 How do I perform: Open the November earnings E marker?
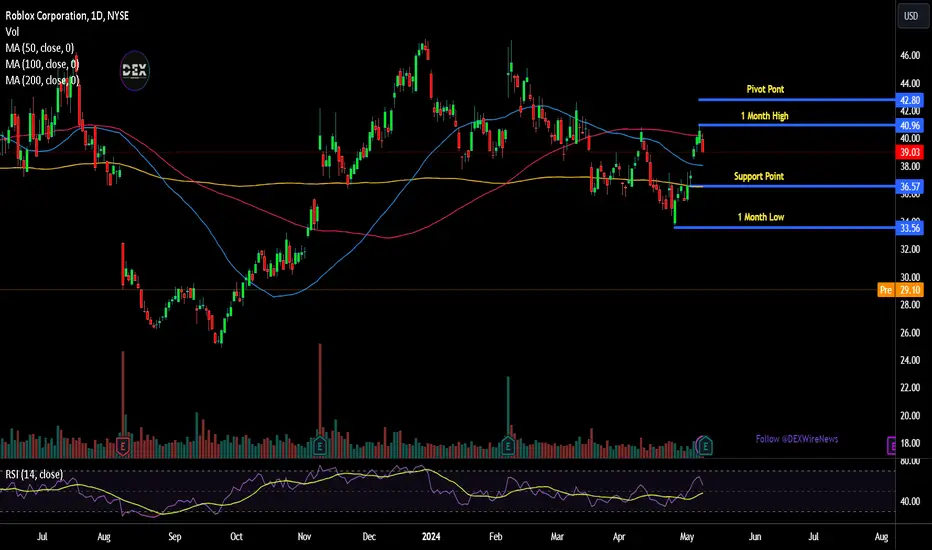pyautogui.click(x=320, y=445)
